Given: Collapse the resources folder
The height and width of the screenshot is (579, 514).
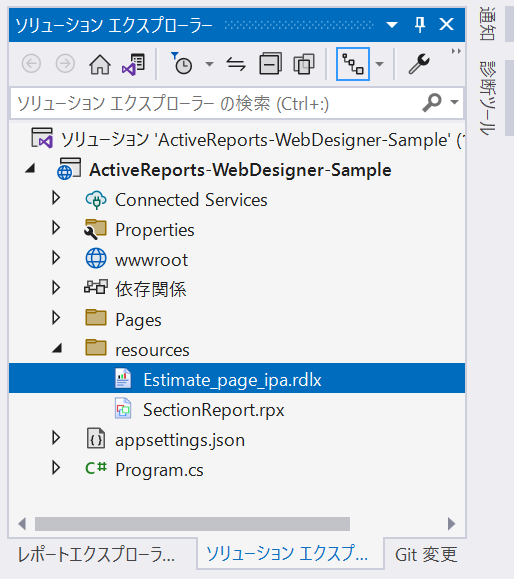Looking at the screenshot, I should point(57,348).
